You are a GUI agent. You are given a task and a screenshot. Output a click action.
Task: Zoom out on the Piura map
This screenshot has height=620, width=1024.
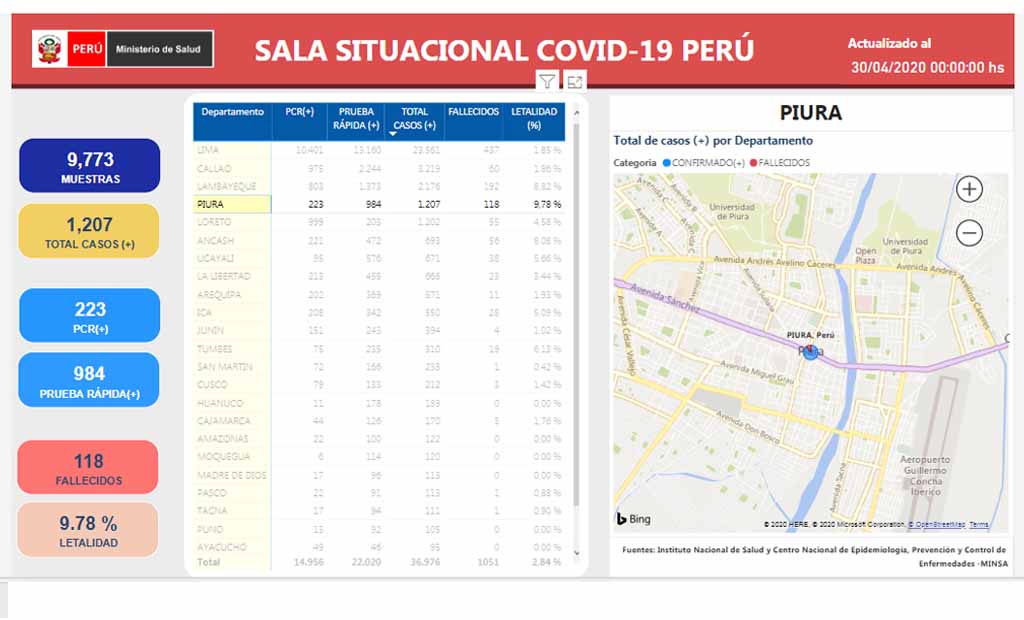coord(969,233)
